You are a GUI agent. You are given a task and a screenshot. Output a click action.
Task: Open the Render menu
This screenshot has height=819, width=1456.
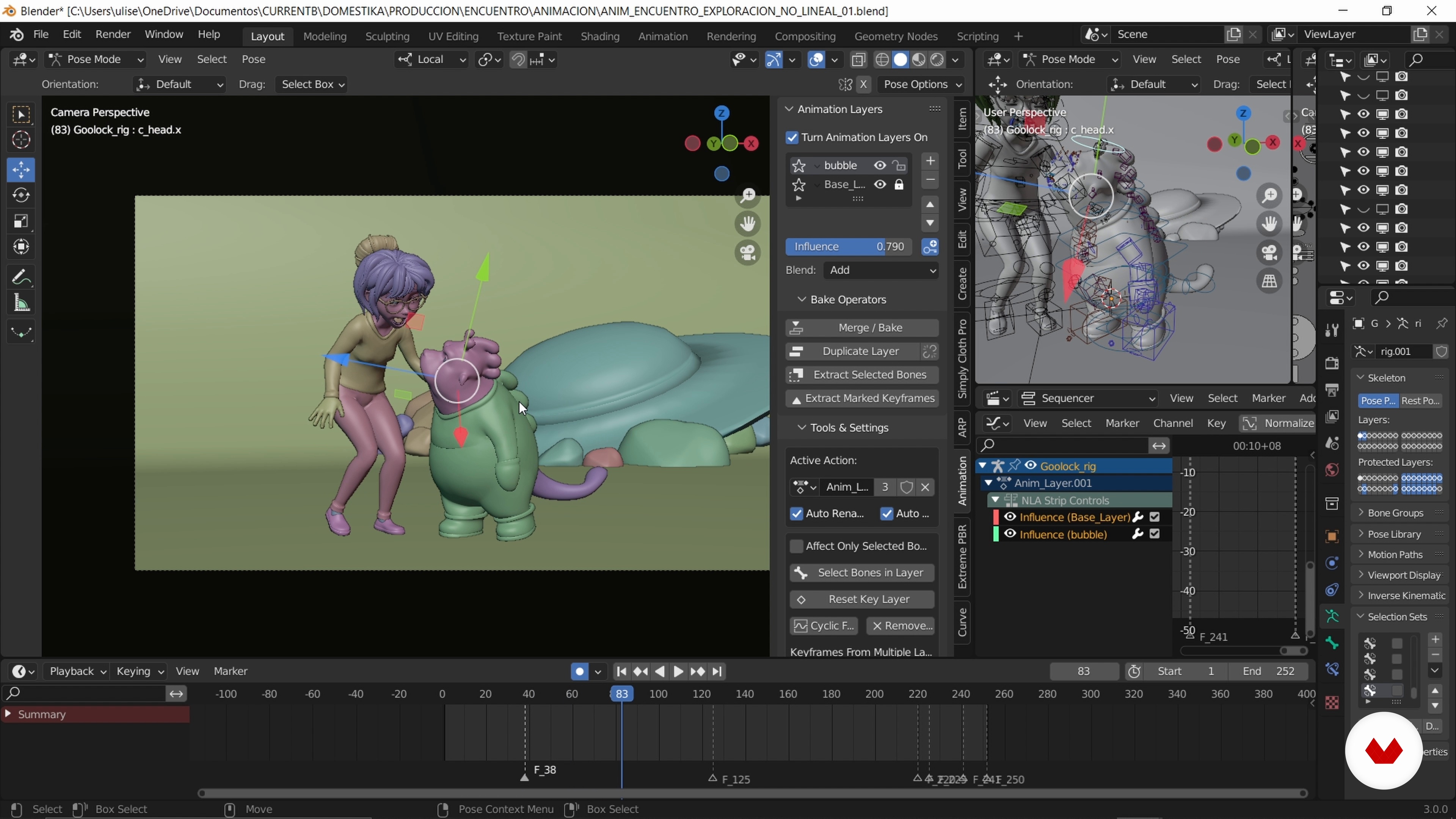[x=113, y=35]
